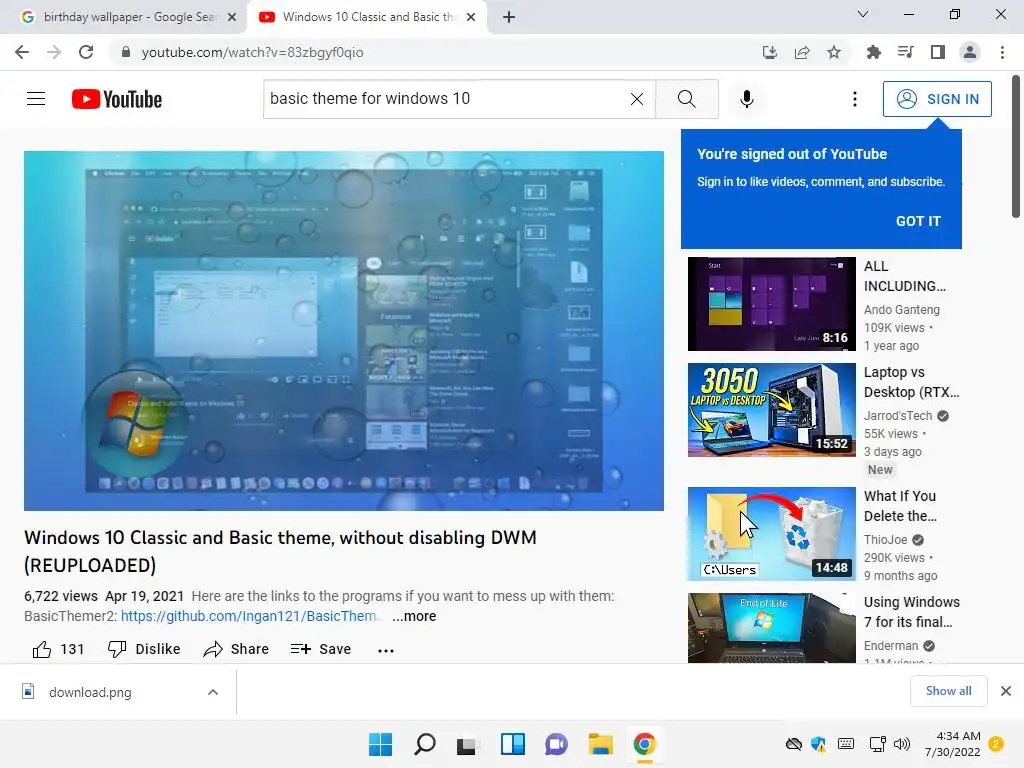This screenshot has height=768, width=1024.
Task: Open Using Windows 7 video title
Action: click(x=912, y=612)
